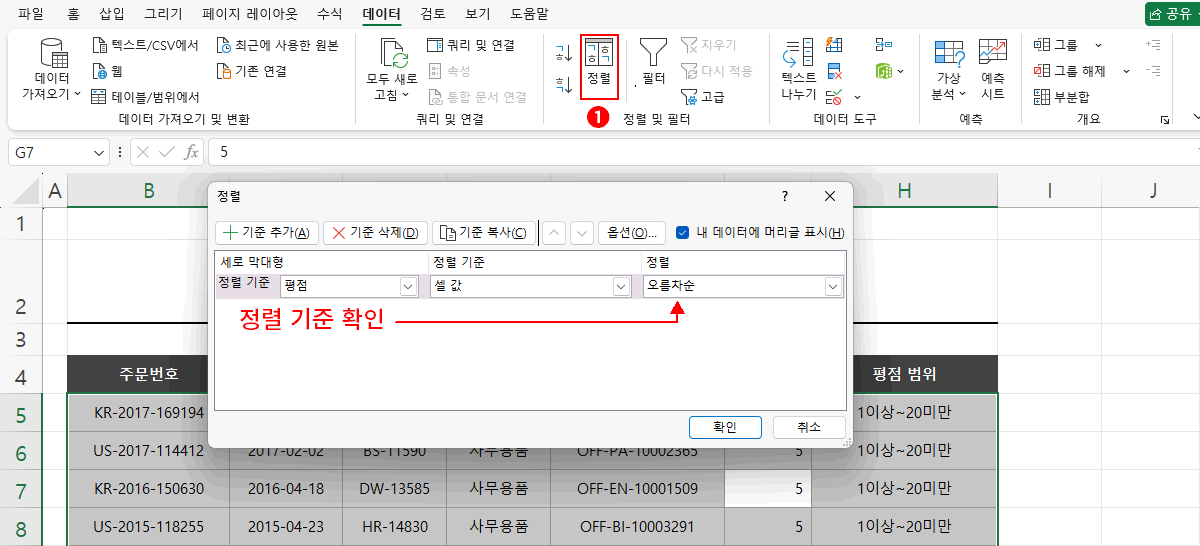Select row header 7
Screen dimensions: 1200x546
(22, 490)
